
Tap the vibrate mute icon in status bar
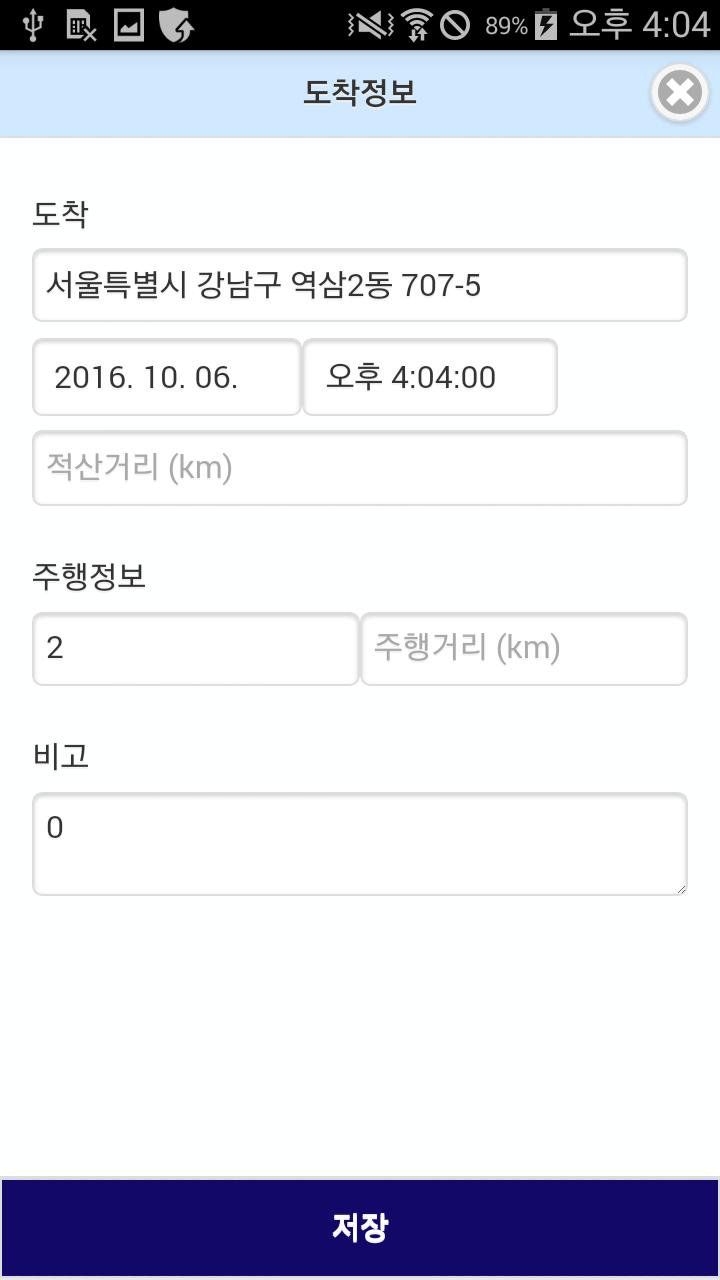click(371, 25)
